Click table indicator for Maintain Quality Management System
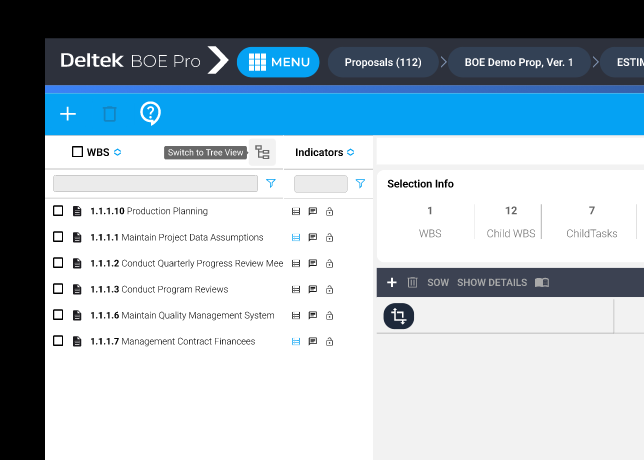This screenshot has width=644, height=460. 296,315
